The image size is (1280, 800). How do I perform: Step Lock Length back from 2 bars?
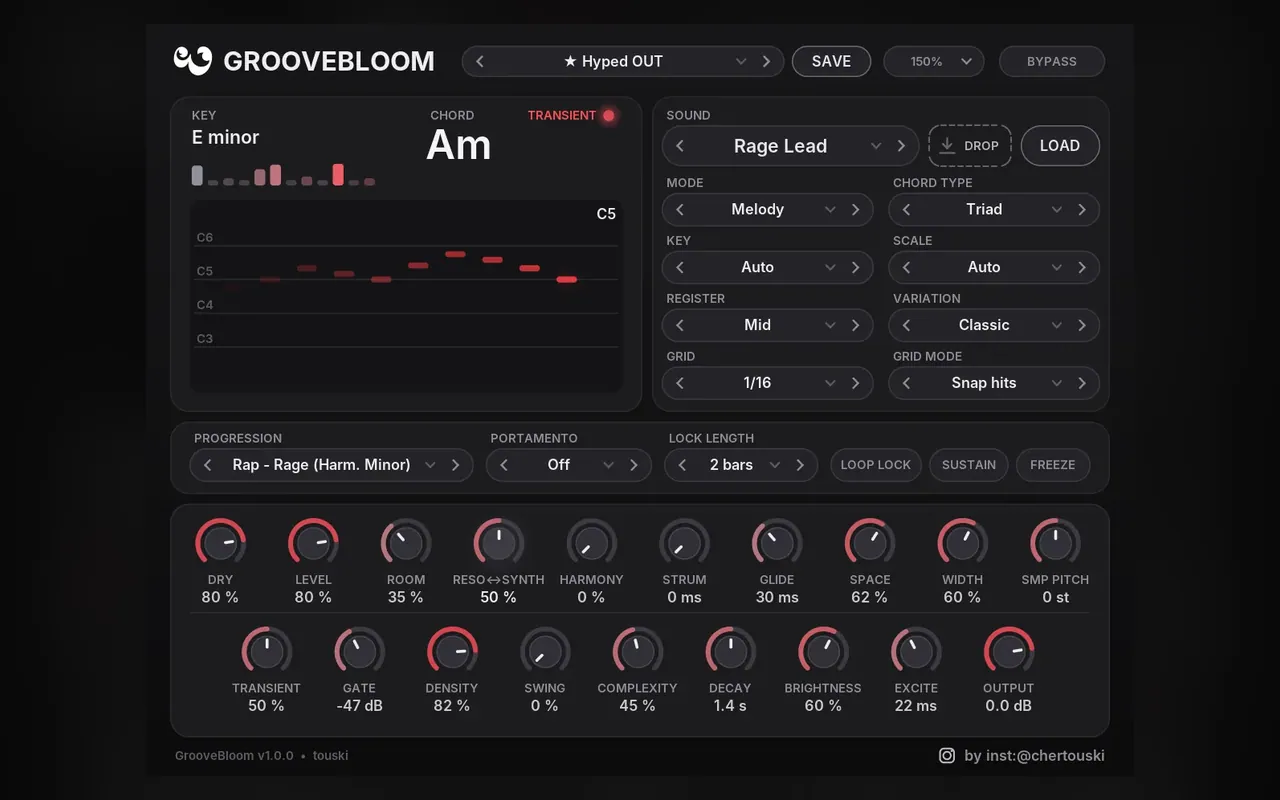(683, 465)
